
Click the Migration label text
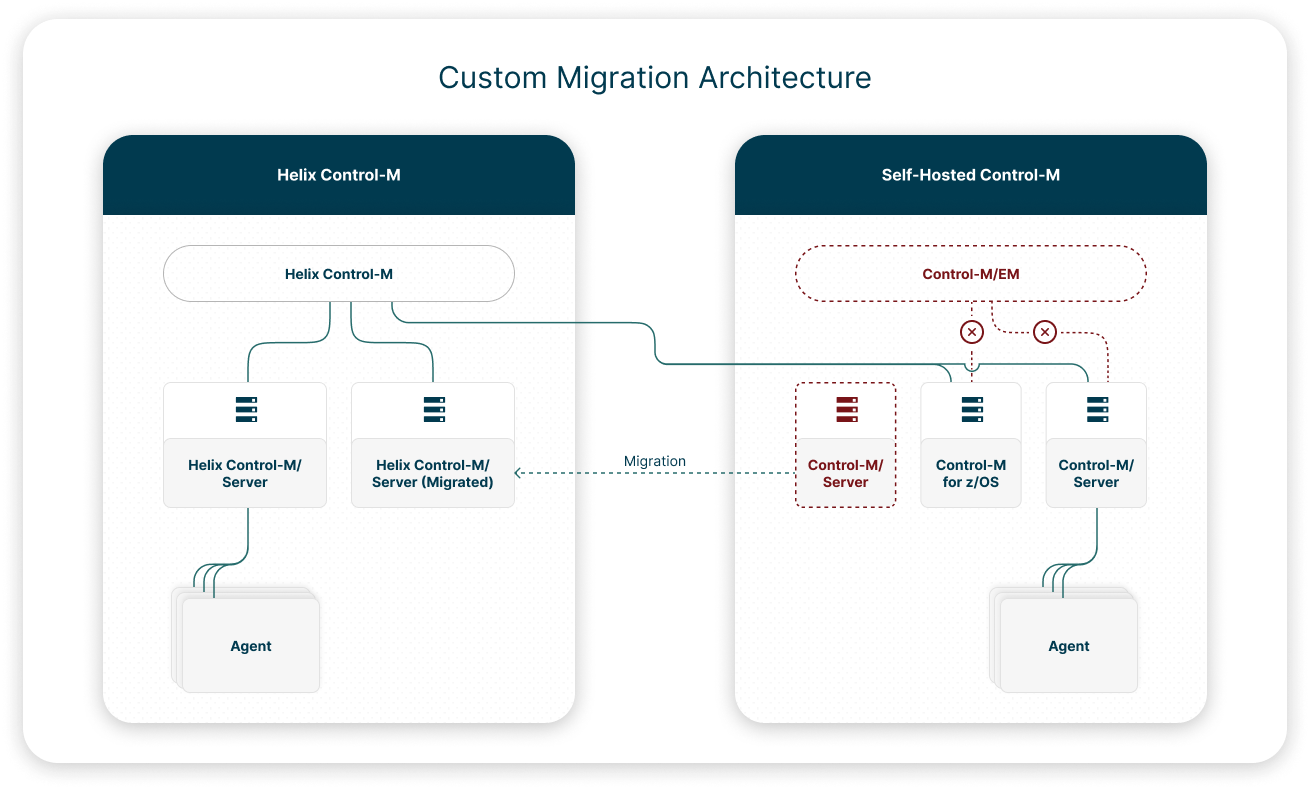tap(655, 461)
